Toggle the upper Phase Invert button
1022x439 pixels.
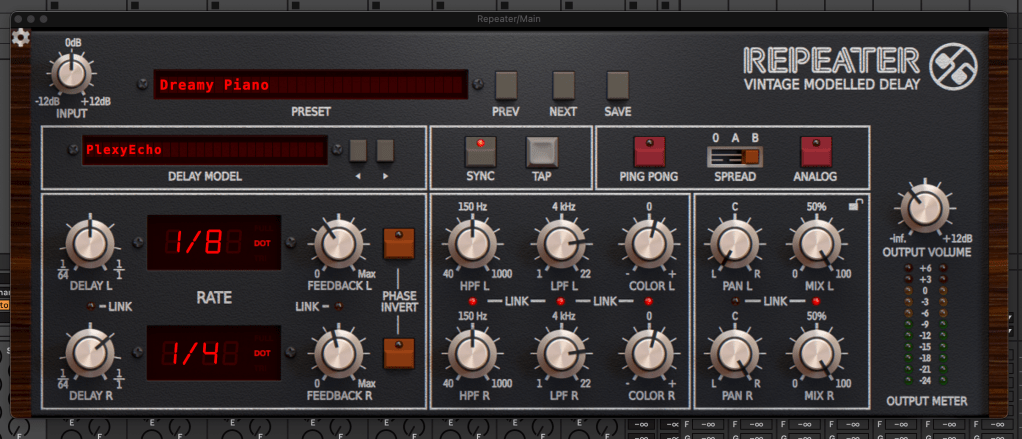click(x=397, y=243)
